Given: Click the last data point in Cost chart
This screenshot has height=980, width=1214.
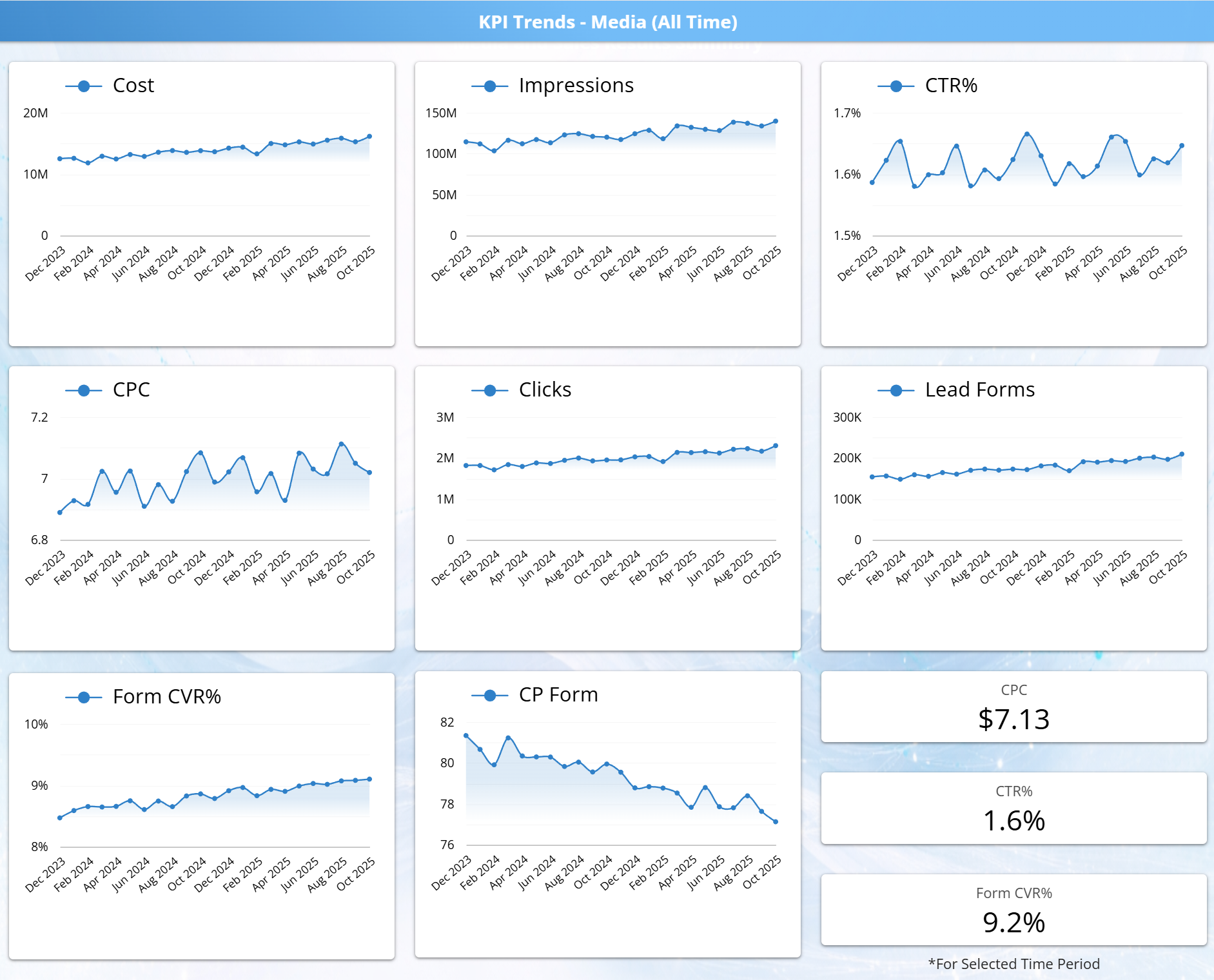Looking at the screenshot, I should coord(369,137).
